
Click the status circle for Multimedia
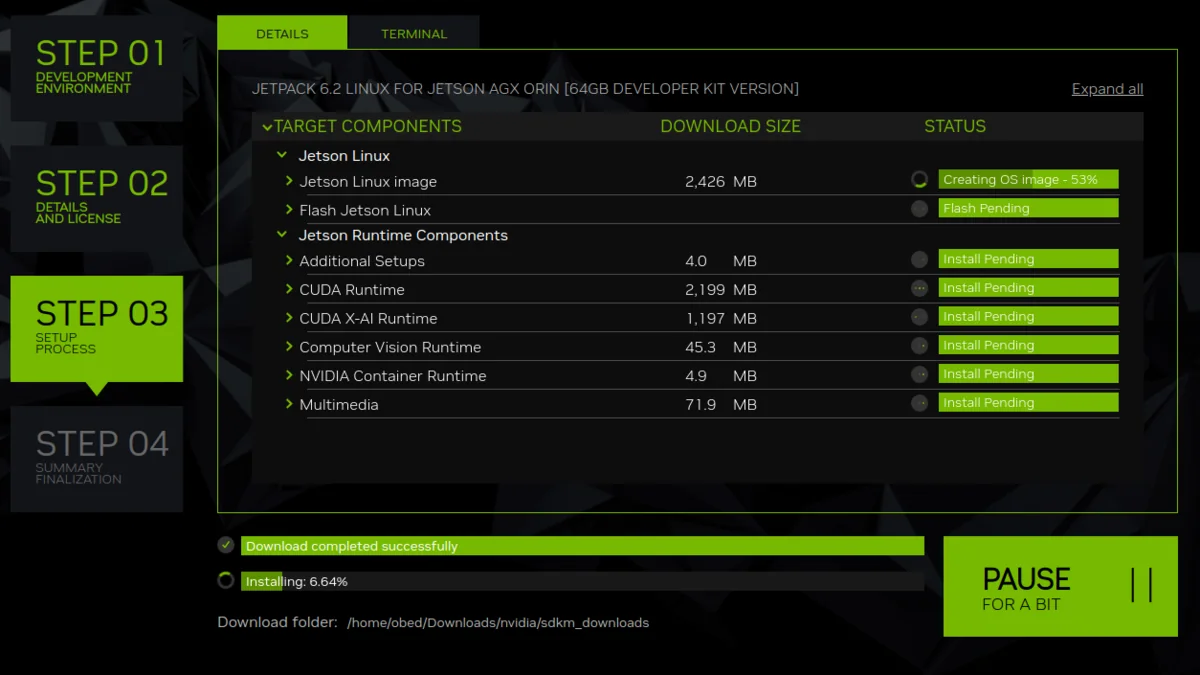(920, 403)
